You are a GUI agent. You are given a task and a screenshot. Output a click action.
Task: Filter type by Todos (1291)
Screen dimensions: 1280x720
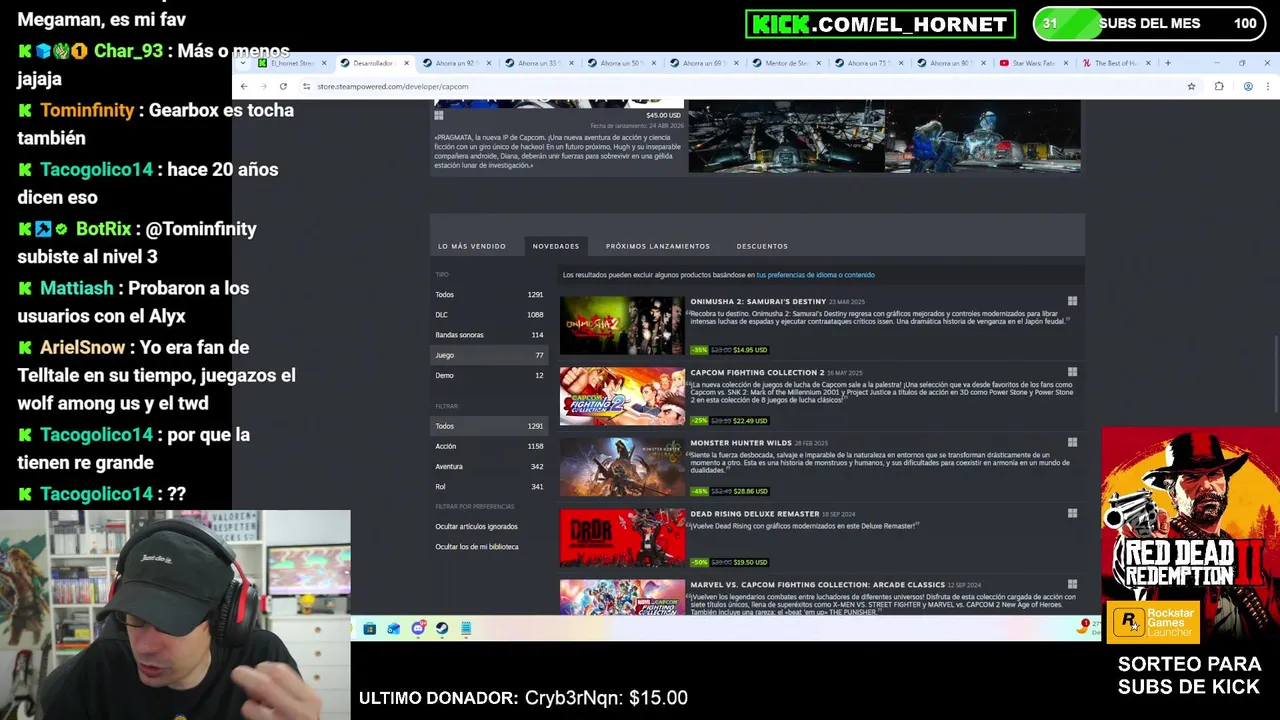tap(489, 295)
